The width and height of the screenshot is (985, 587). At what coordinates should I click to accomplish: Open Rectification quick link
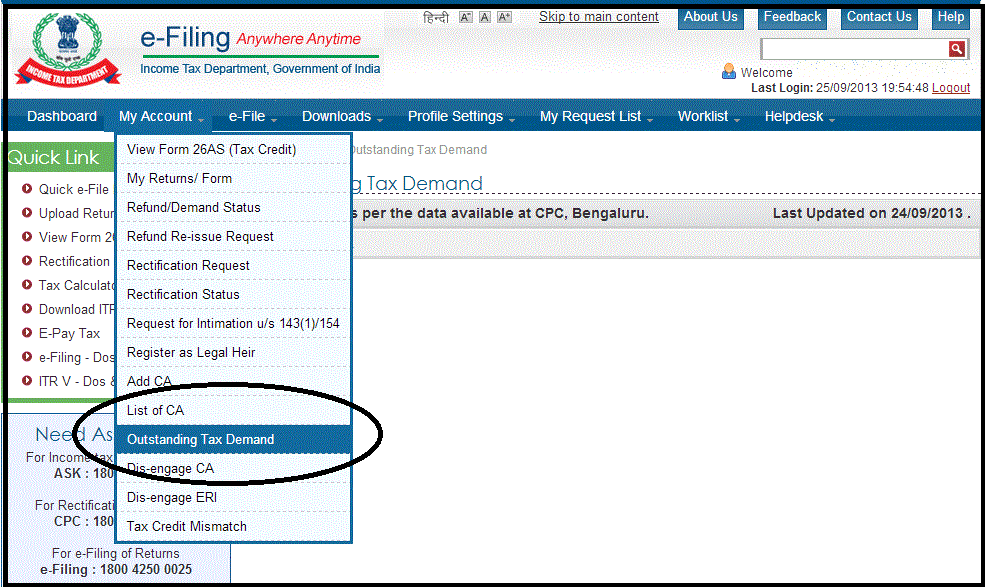tap(74, 261)
